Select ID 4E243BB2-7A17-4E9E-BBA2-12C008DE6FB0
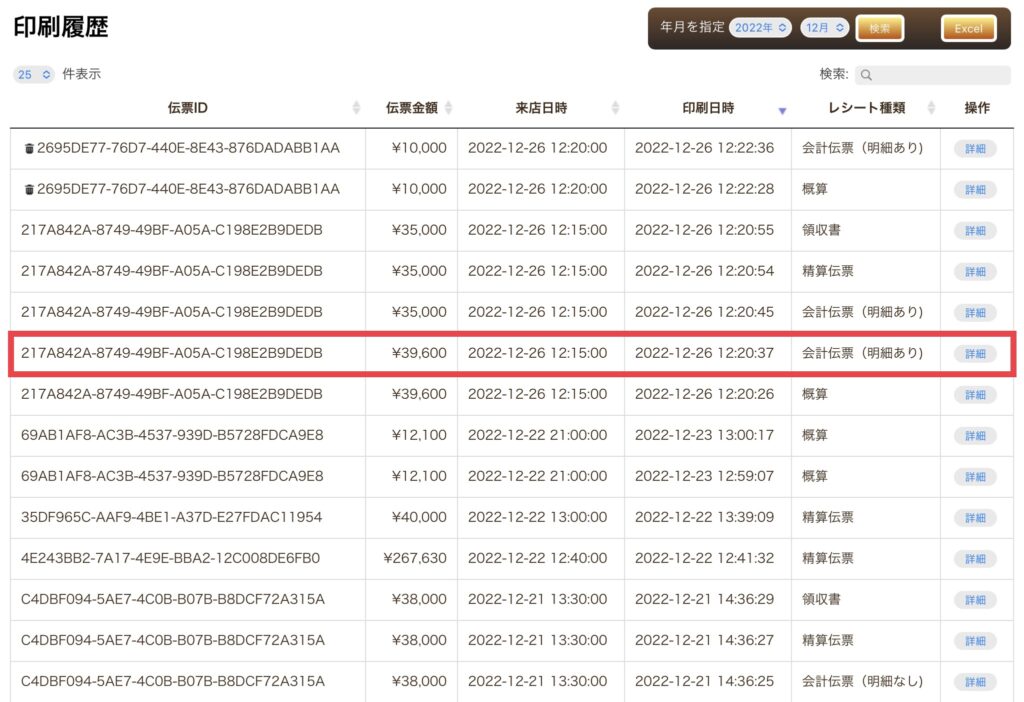The height and width of the screenshot is (702, 1024). [170, 558]
